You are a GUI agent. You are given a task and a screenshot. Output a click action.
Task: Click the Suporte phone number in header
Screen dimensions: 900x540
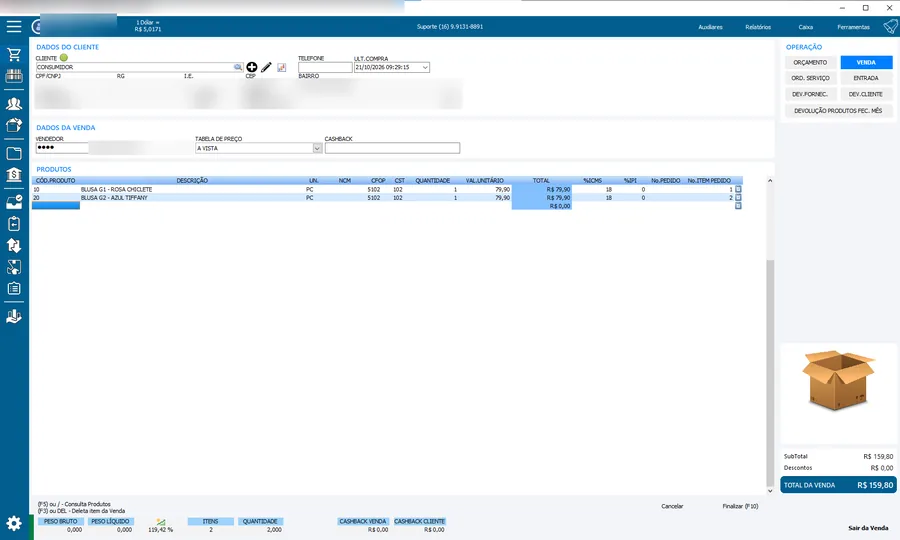pyautogui.click(x=450, y=26)
